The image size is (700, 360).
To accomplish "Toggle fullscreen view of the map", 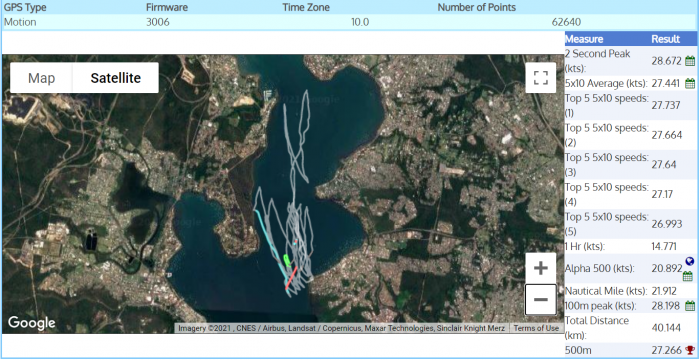I will [541, 78].
